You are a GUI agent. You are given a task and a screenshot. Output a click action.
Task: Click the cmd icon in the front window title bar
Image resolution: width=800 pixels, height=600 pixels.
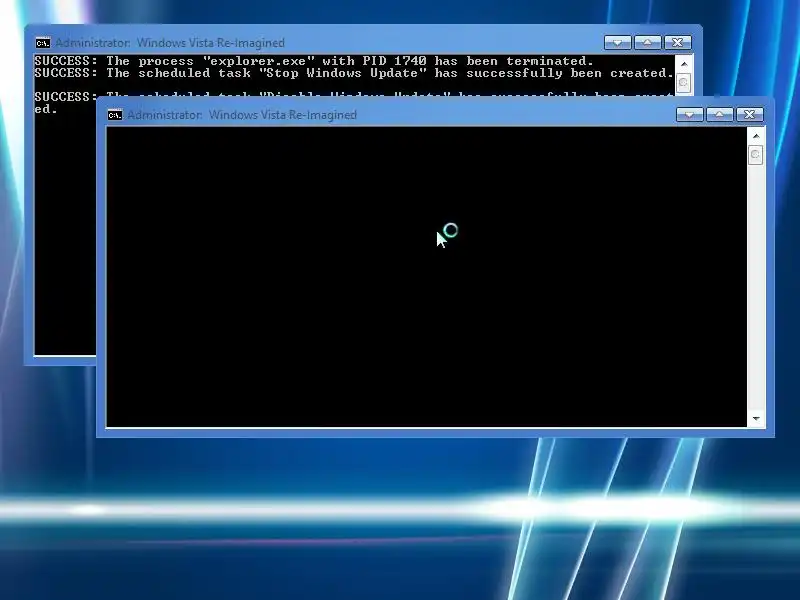coord(115,115)
